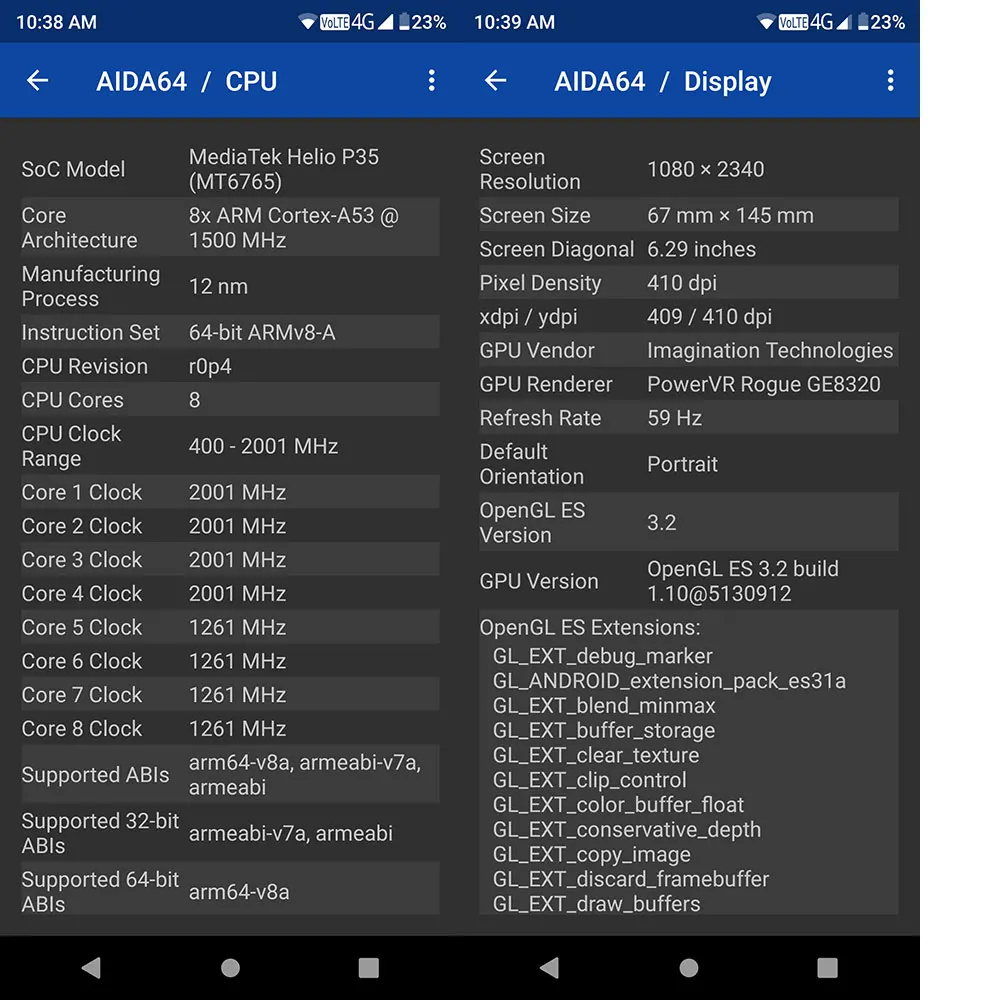Tap back arrow in AIDA64 CPU screen
Screen dimensions: 1000x1000
[x=38, y=80]
